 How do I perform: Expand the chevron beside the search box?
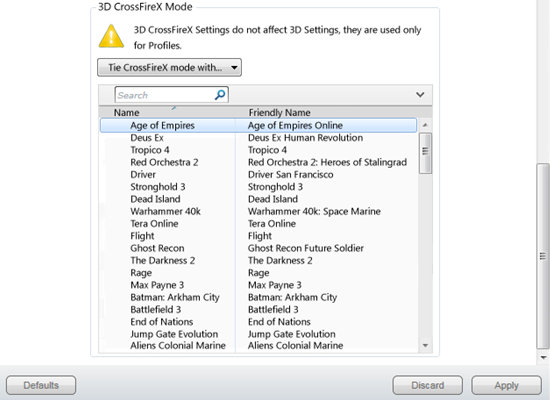420,95
